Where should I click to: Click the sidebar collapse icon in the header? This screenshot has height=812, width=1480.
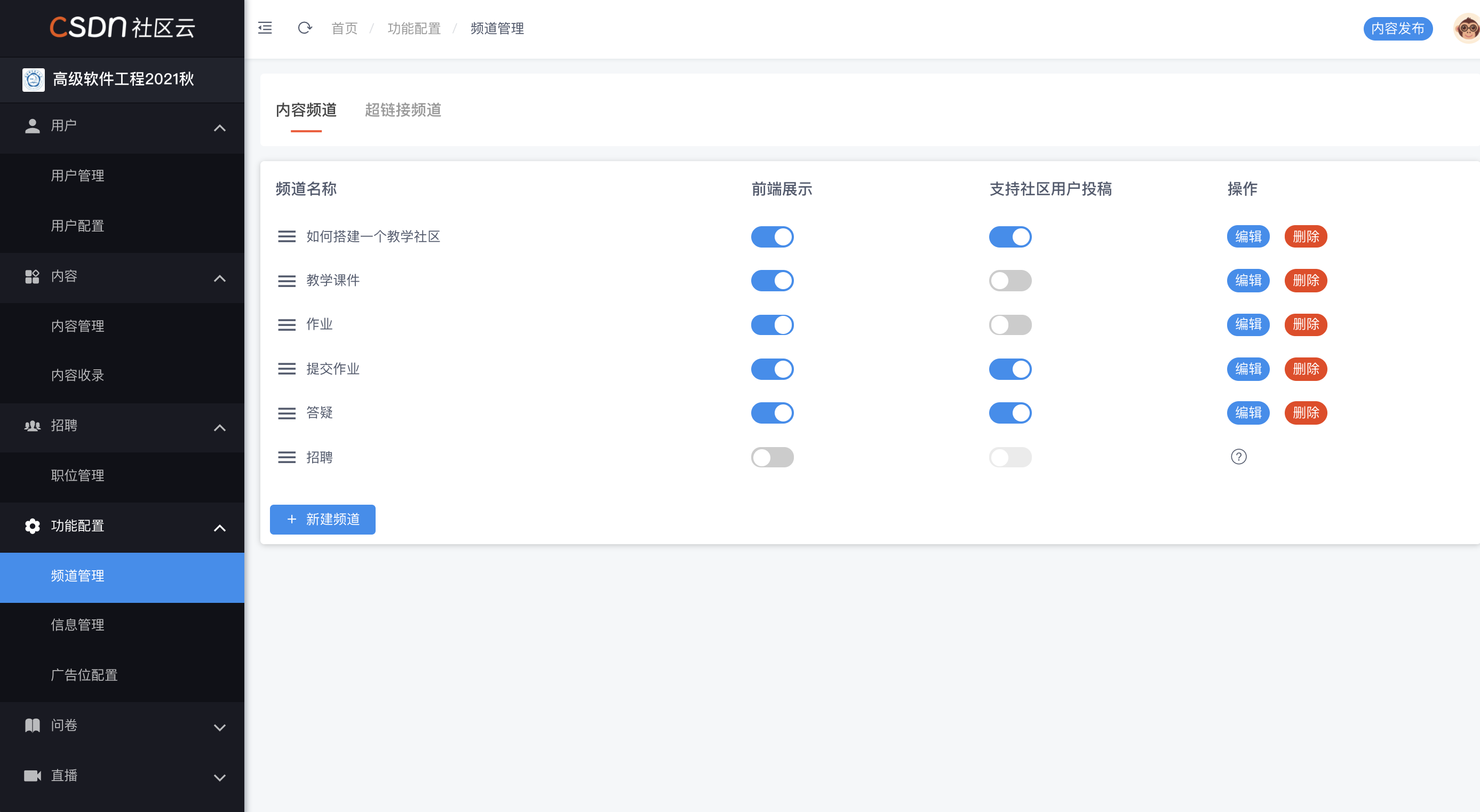pos(265,28)
